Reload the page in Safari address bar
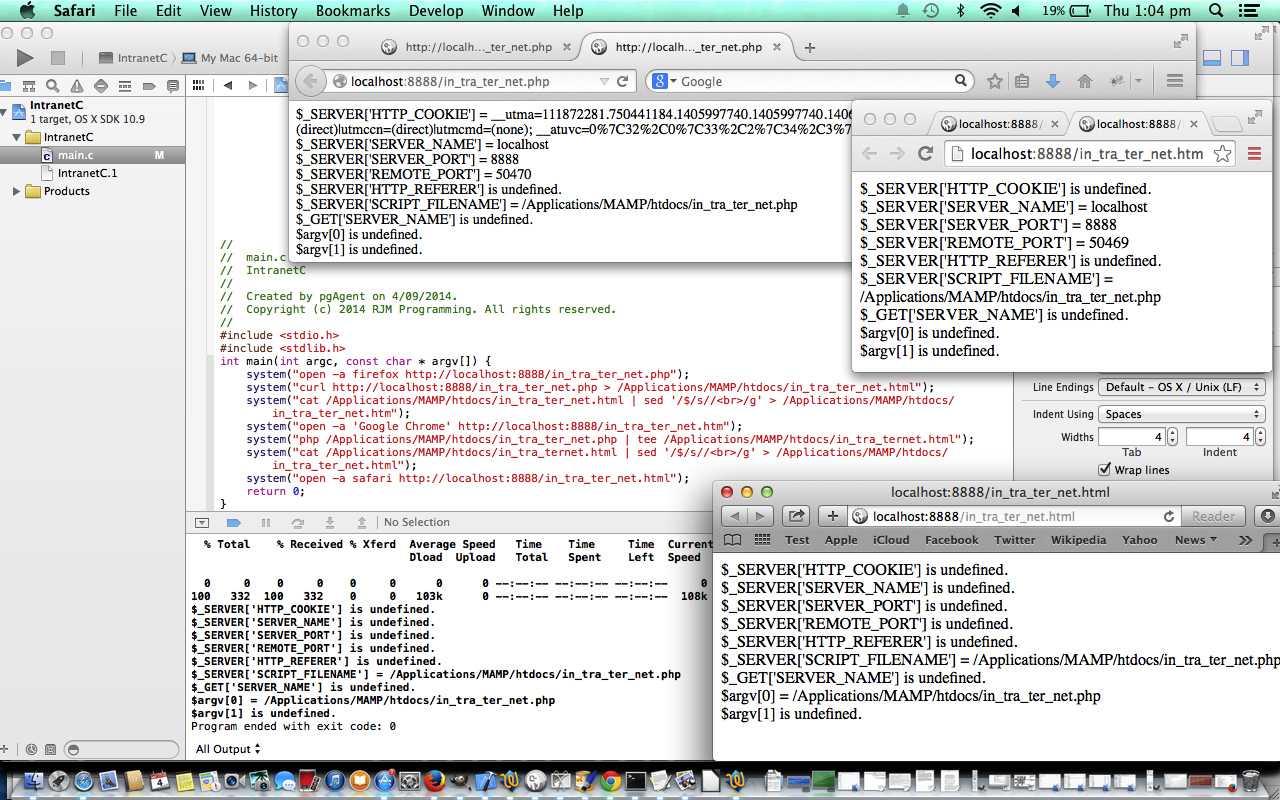 [1168, 516]
